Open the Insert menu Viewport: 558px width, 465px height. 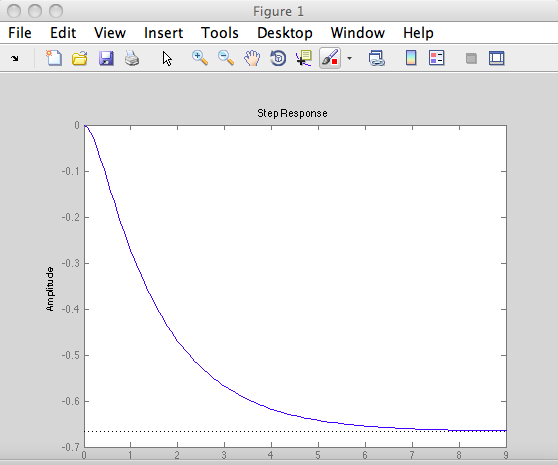[x=163, y=33]
